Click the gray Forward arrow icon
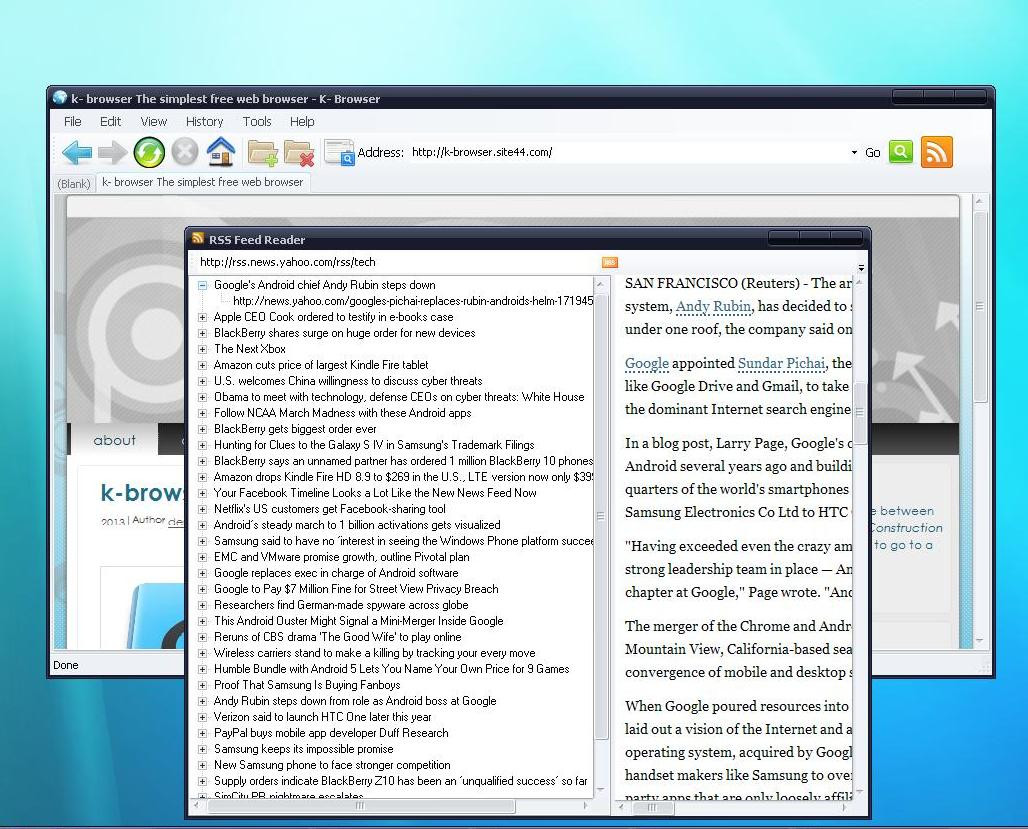The height and width of the screenshot is (829, 1028). (x=112, y=152)
